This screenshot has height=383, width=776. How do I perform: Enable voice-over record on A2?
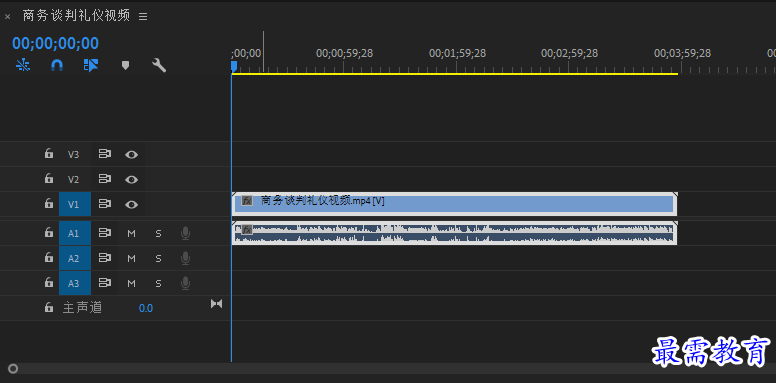click(x=185, y=258)
